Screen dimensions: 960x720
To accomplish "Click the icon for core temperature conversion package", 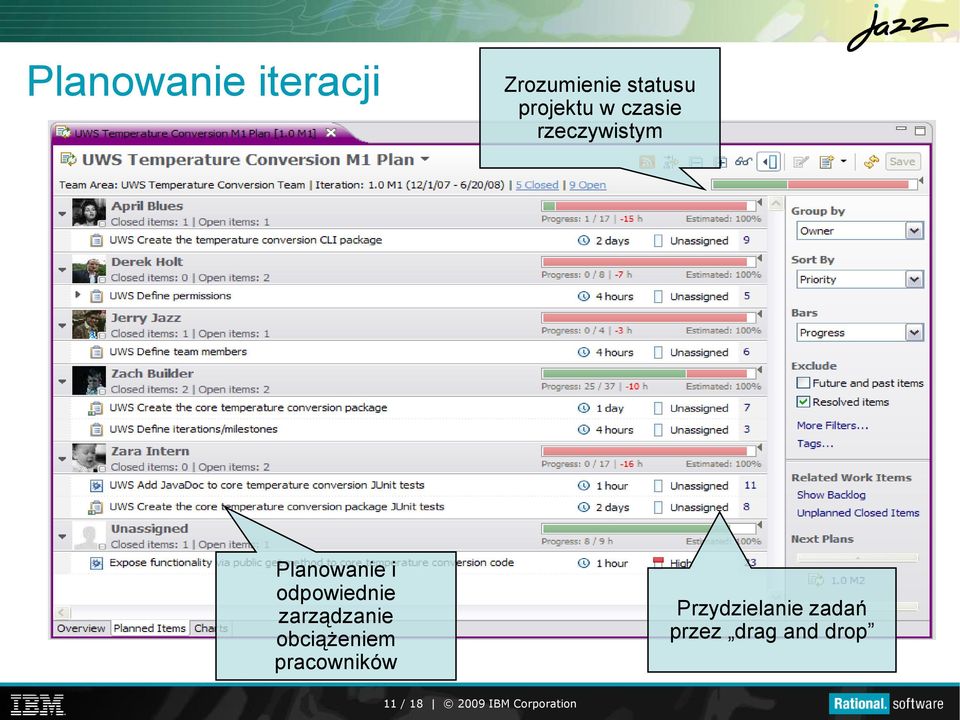I will tap(96, 408).
